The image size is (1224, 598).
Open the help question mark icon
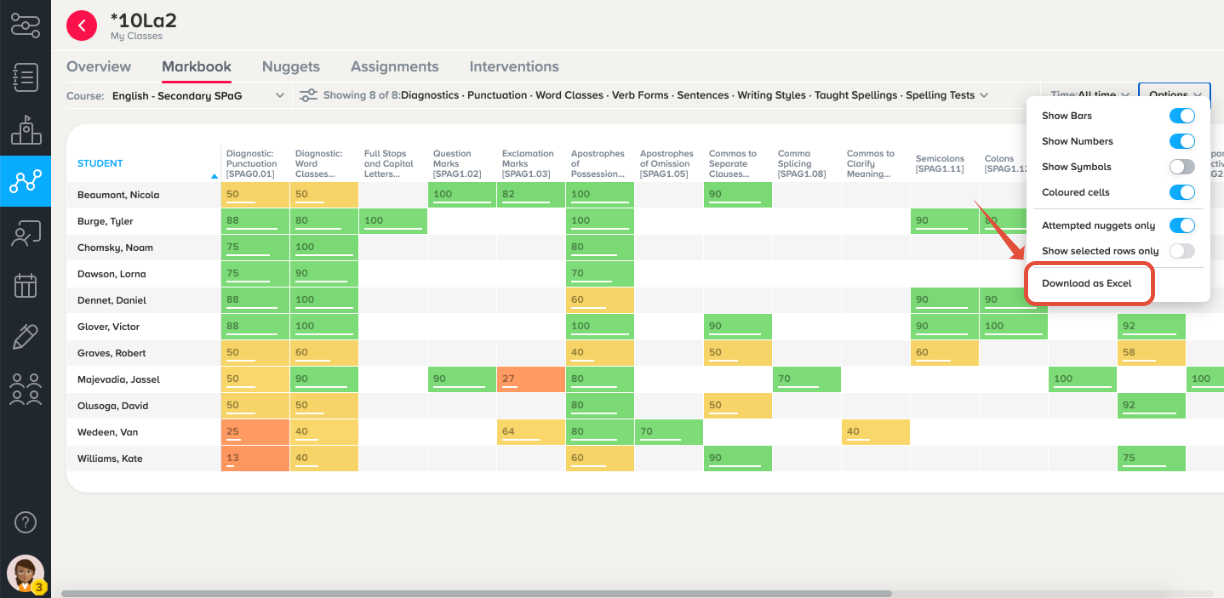click(26, 522)
